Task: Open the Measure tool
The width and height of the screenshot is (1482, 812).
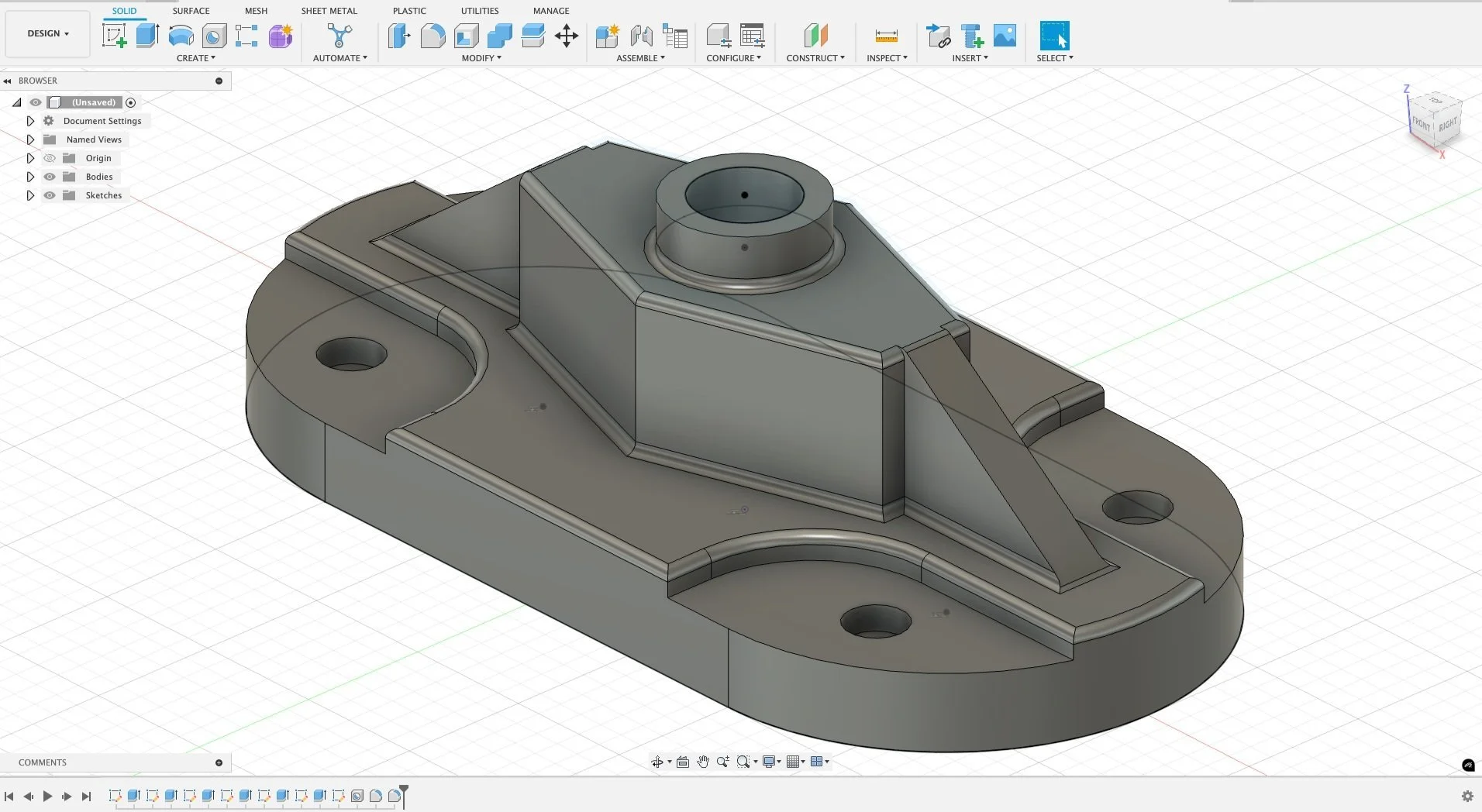Action: click(x=886, y=36)
